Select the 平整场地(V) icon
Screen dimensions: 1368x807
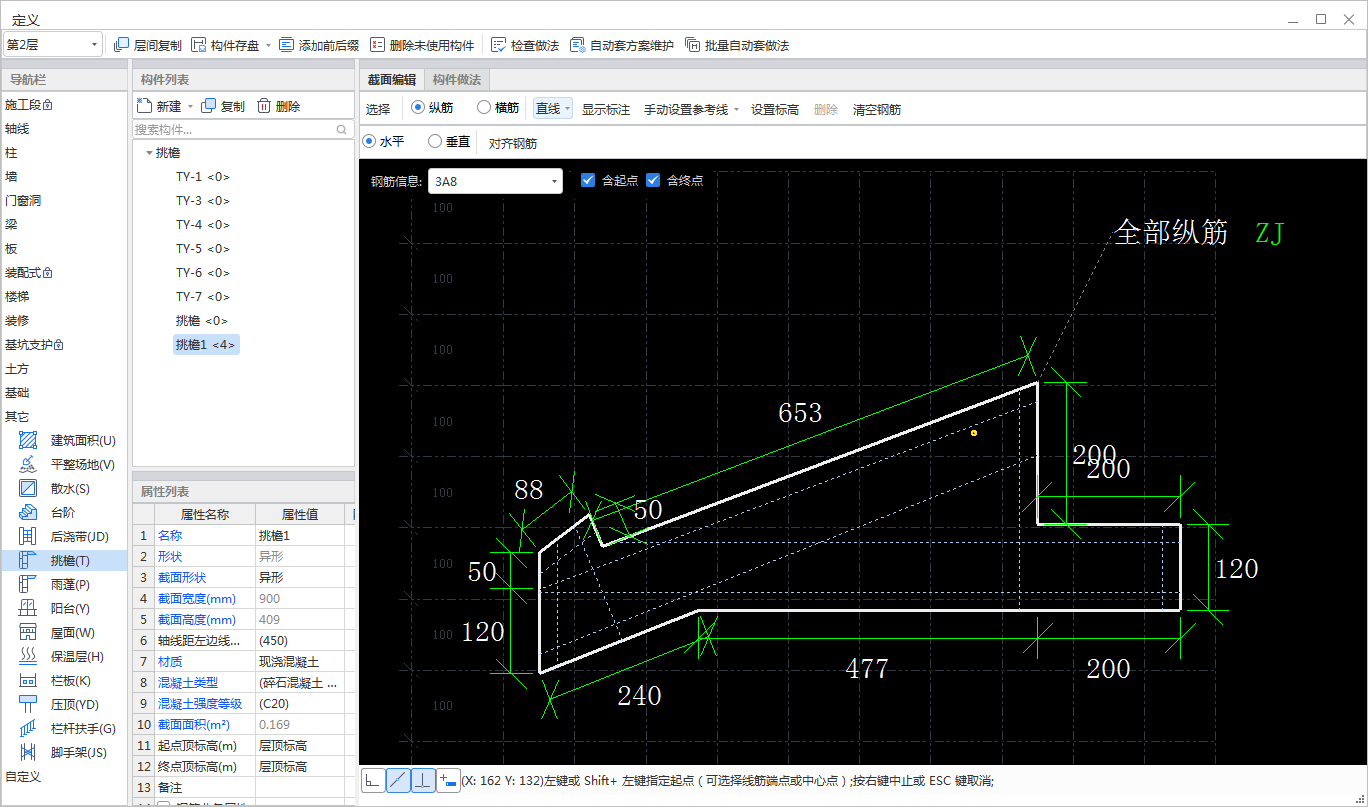pyautogui.click(x=29, y=464)
